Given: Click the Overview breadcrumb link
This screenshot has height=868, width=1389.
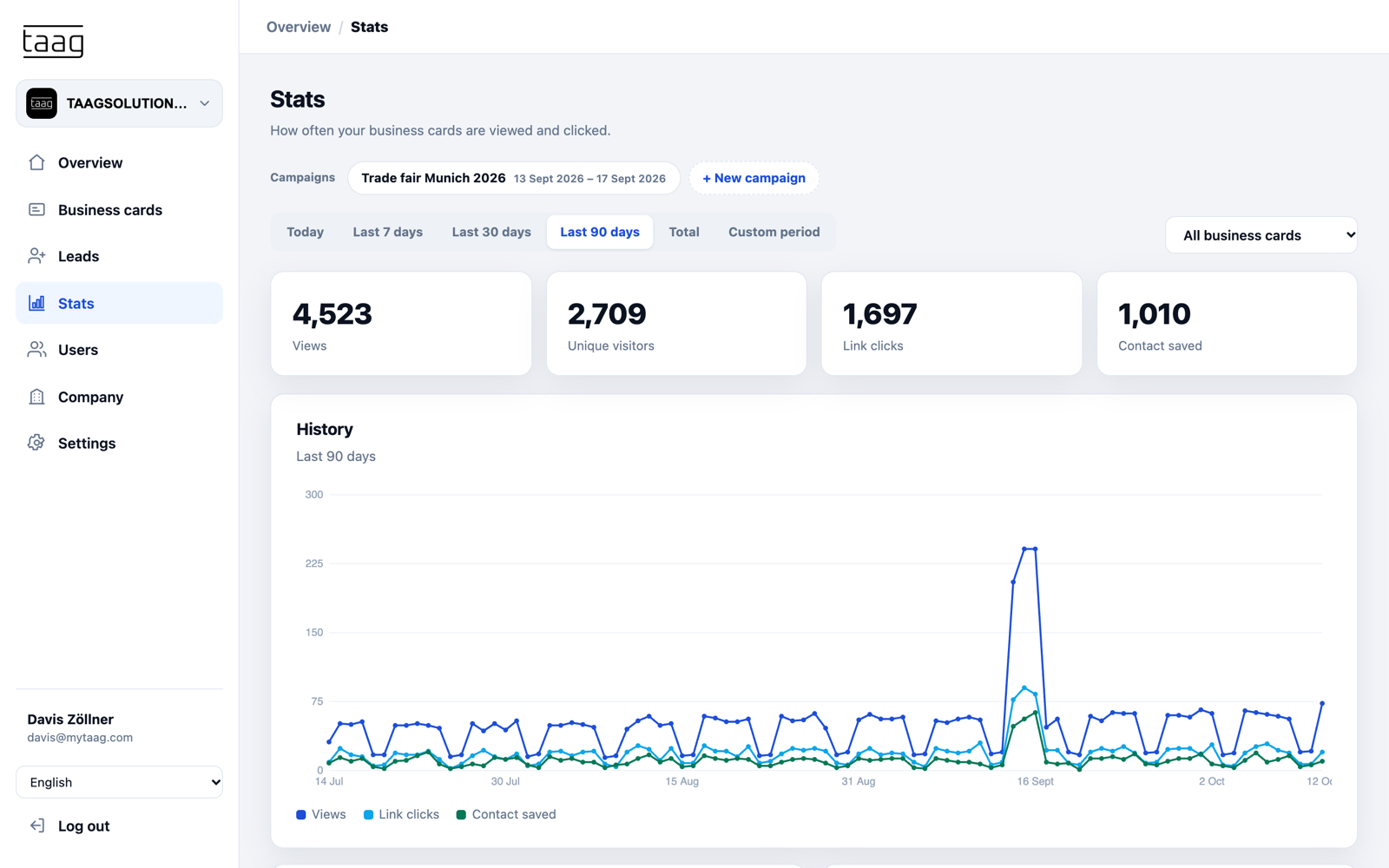Looking at the screenshot, I should coord(299,27).
